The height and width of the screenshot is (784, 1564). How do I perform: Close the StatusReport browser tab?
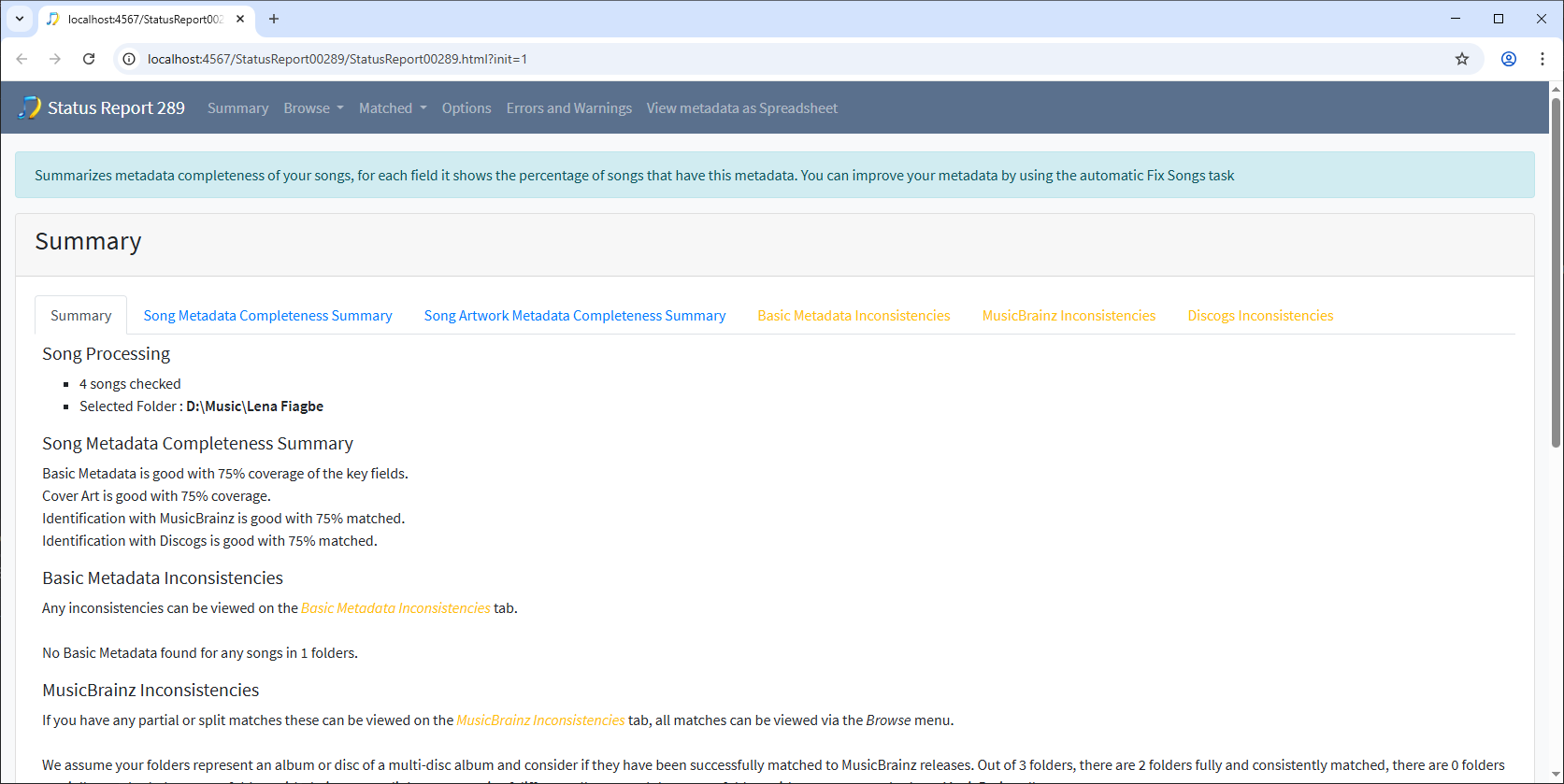click(x=240, y=19)
